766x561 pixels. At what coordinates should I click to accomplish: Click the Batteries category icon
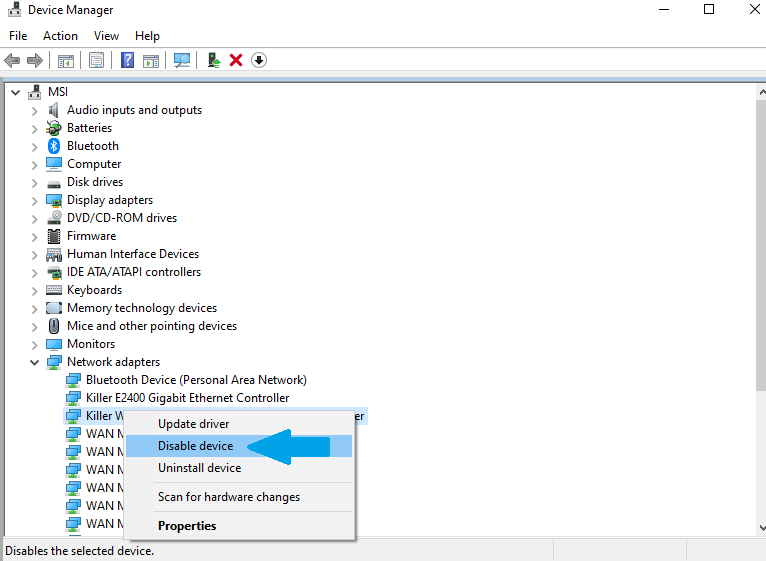(54, 128)
